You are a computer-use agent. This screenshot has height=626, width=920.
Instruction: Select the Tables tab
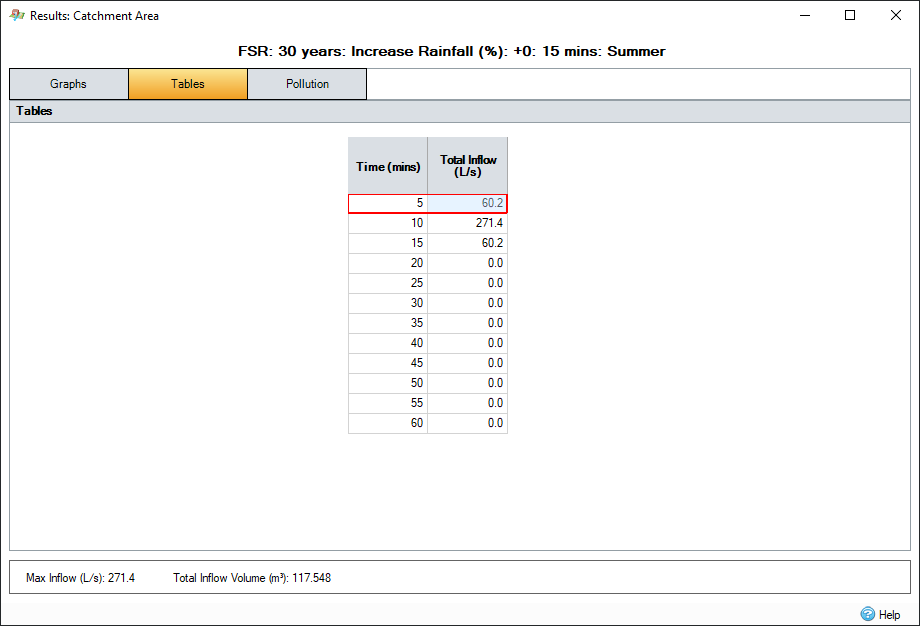pyautogui.click(x=188, y=84)
